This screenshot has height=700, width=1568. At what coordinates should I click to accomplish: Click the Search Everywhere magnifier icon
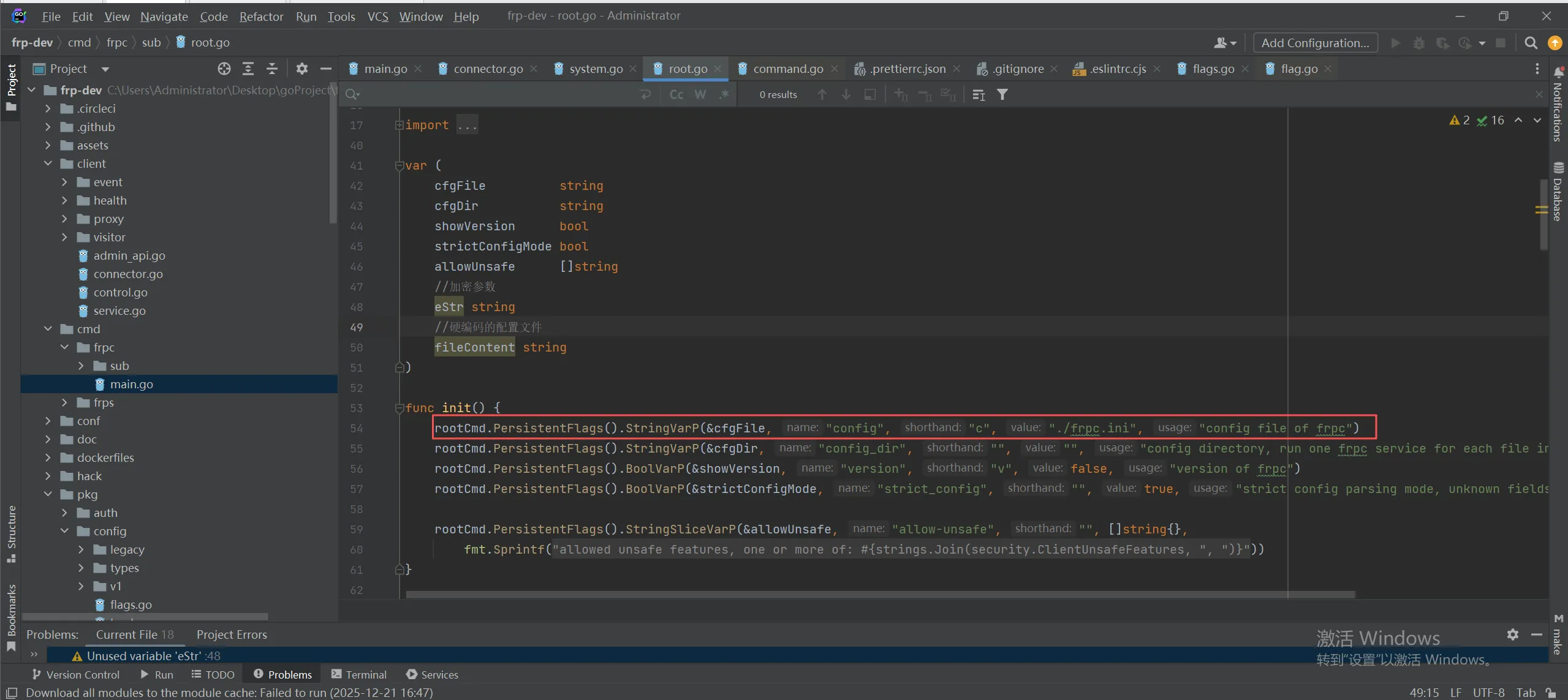[x=1531, y=43]
